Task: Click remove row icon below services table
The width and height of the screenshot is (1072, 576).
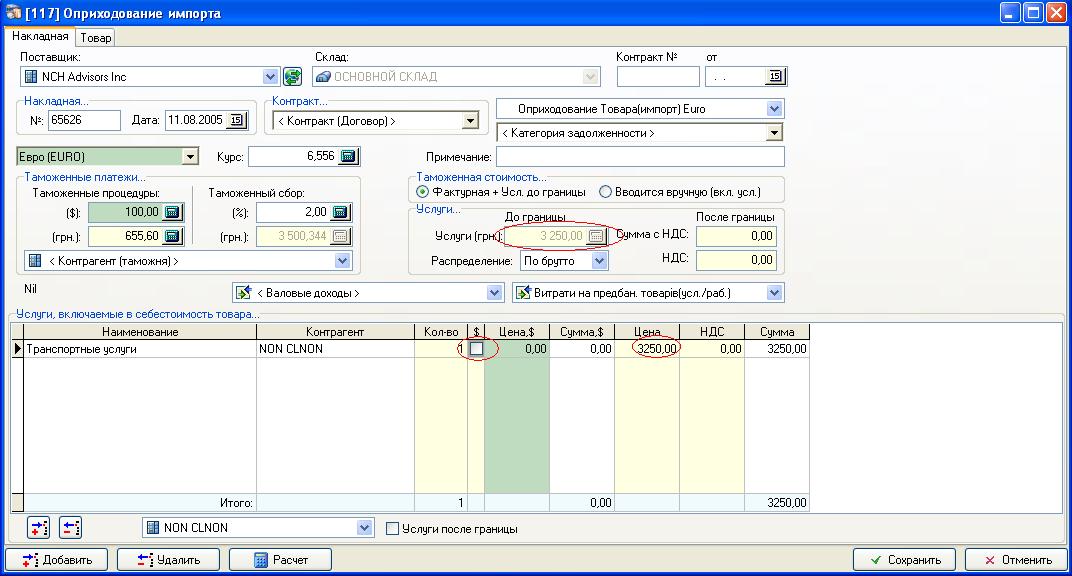Action: (x=70, y=528)
